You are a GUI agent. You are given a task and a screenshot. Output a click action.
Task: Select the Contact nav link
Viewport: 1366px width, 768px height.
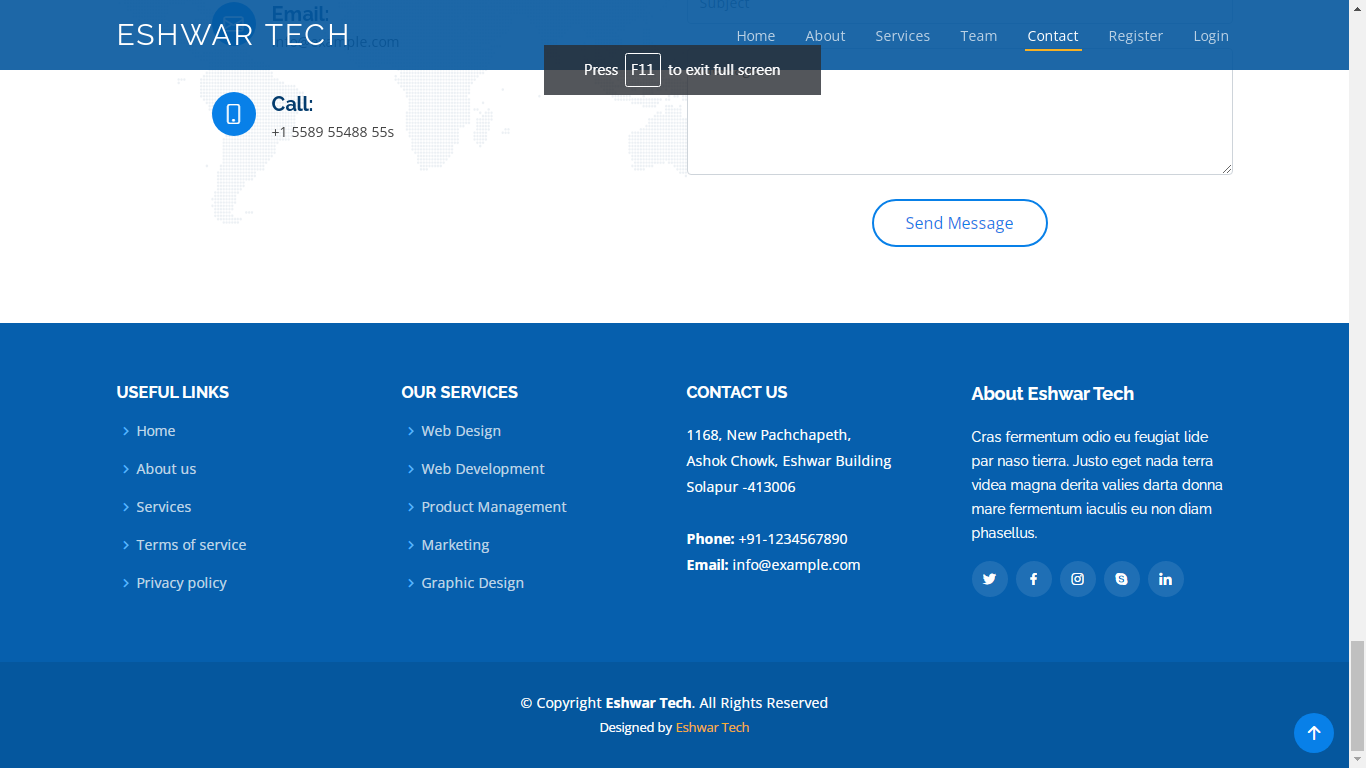1053,36
